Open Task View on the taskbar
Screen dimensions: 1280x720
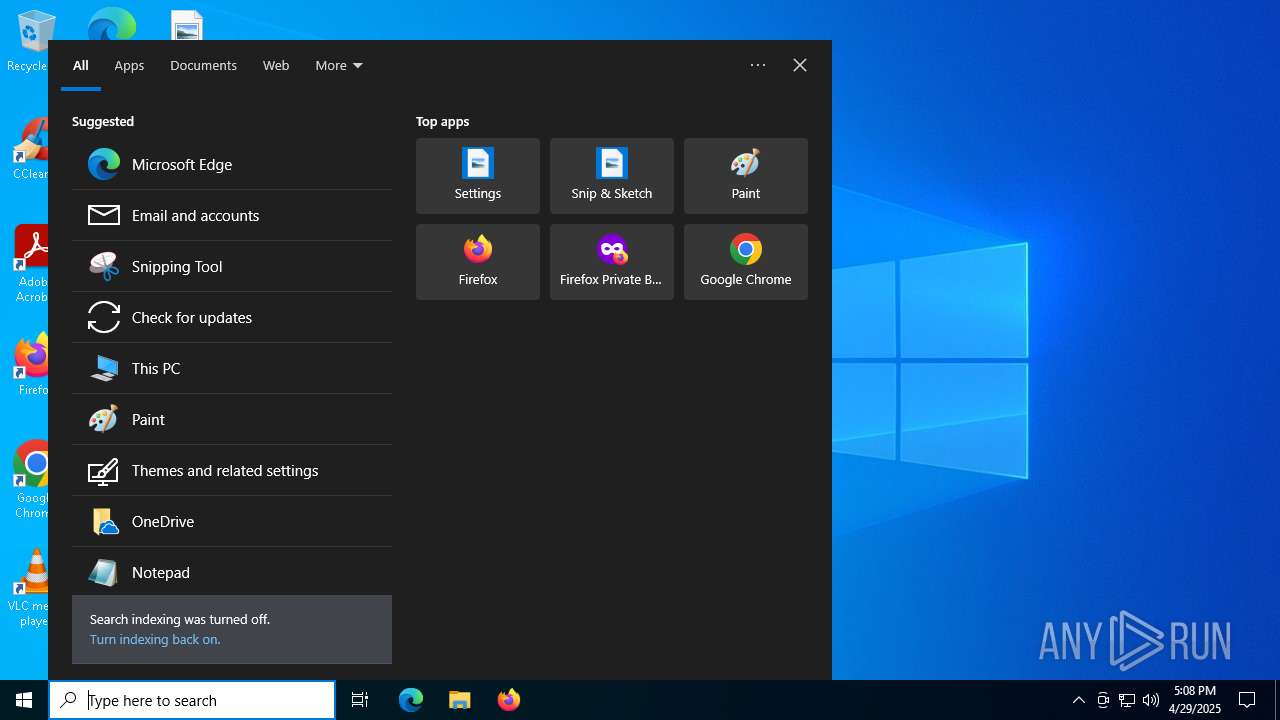click(x=360, y=700)
